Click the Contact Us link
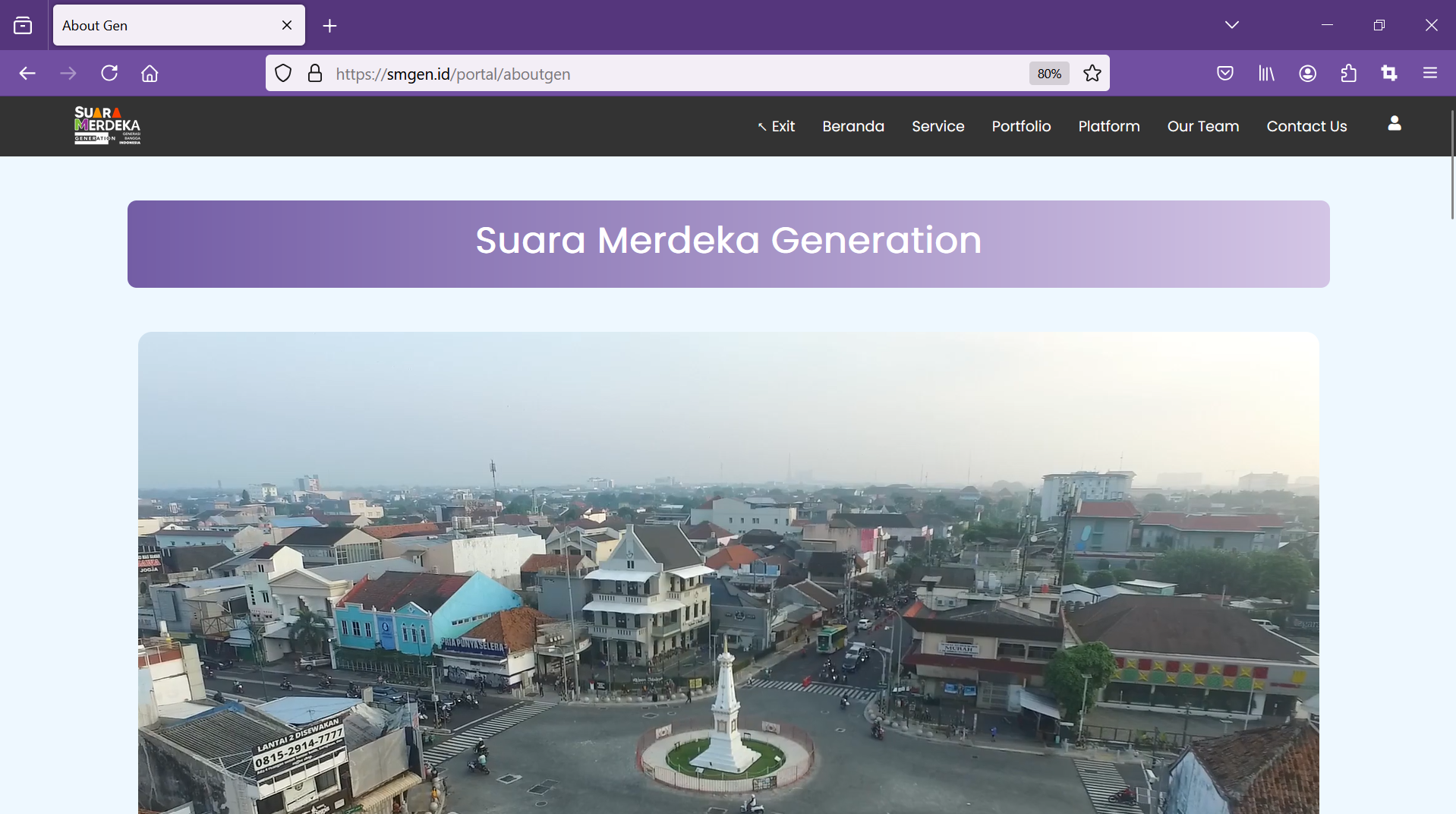1456x814 pixels. 1306,127
